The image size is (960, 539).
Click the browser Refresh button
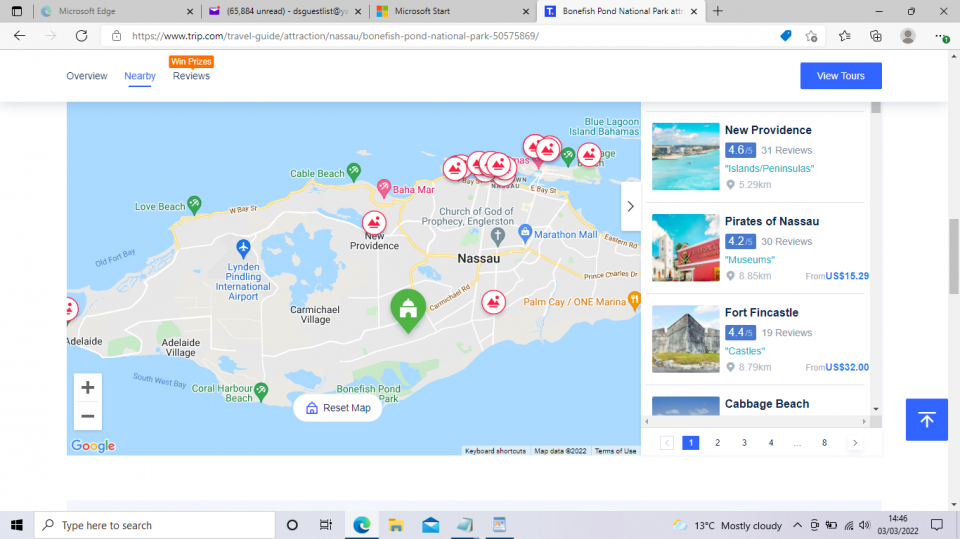pos(81,36)
